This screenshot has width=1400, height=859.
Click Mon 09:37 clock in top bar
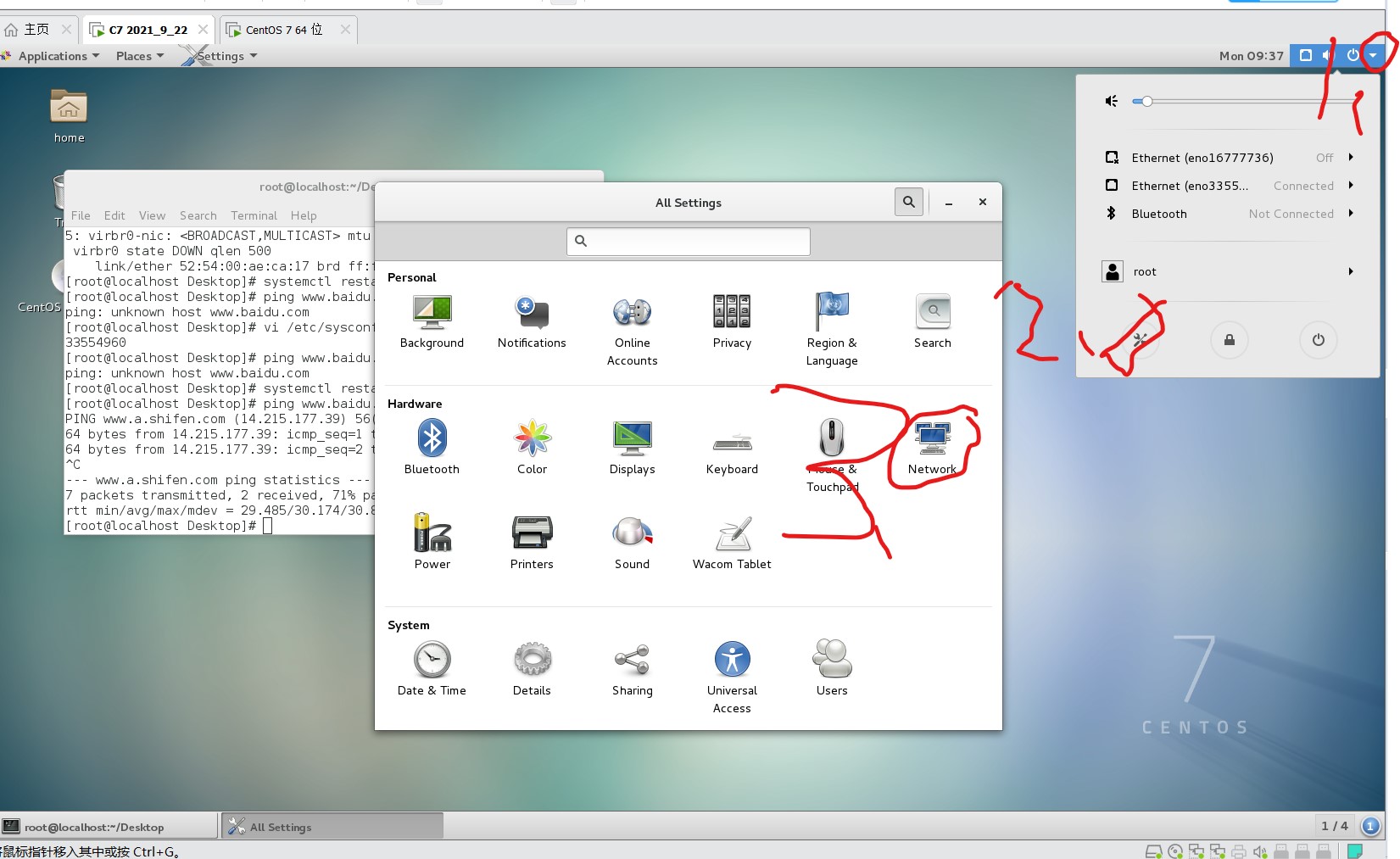click(x=1251, y=56)
